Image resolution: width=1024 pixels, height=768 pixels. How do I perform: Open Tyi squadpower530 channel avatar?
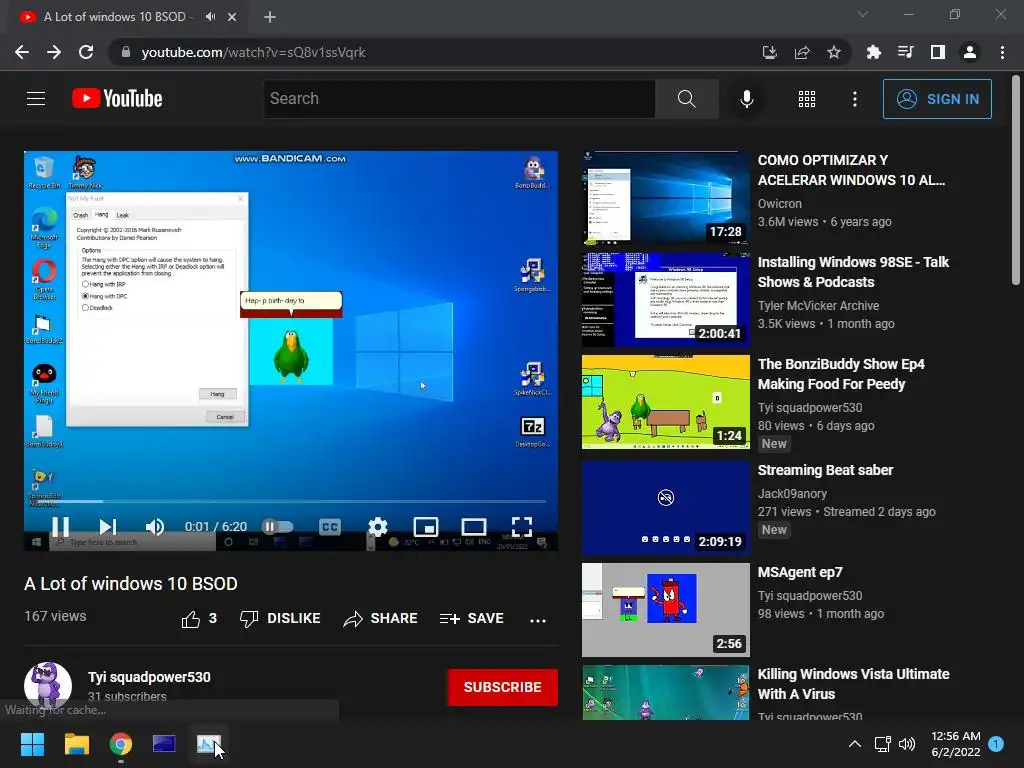tap(48, 686)
